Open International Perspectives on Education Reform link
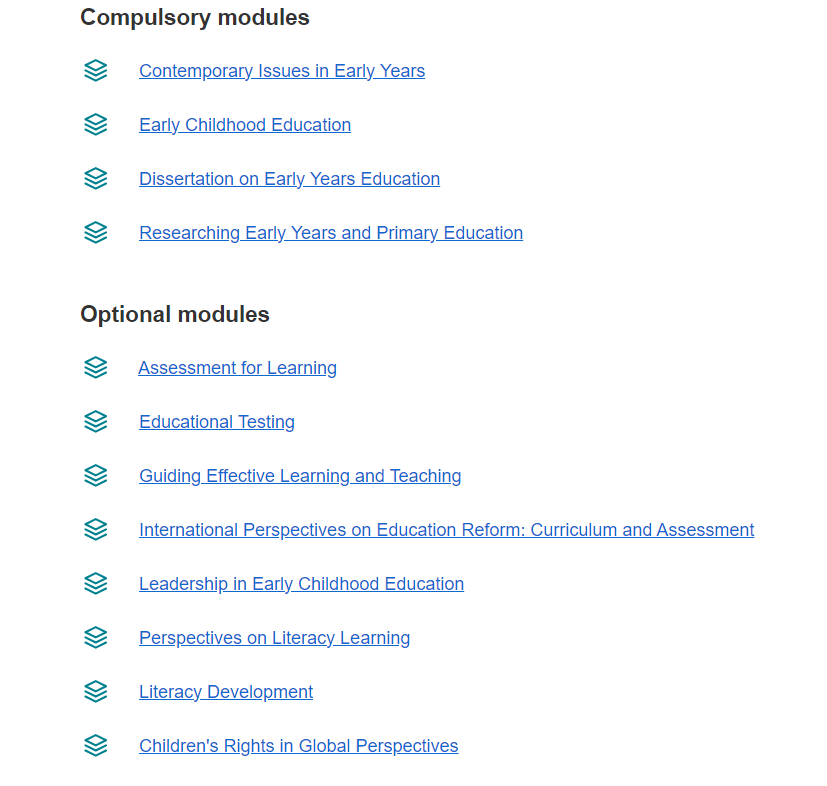The image size is (827, 786). (x=446, y=530)
